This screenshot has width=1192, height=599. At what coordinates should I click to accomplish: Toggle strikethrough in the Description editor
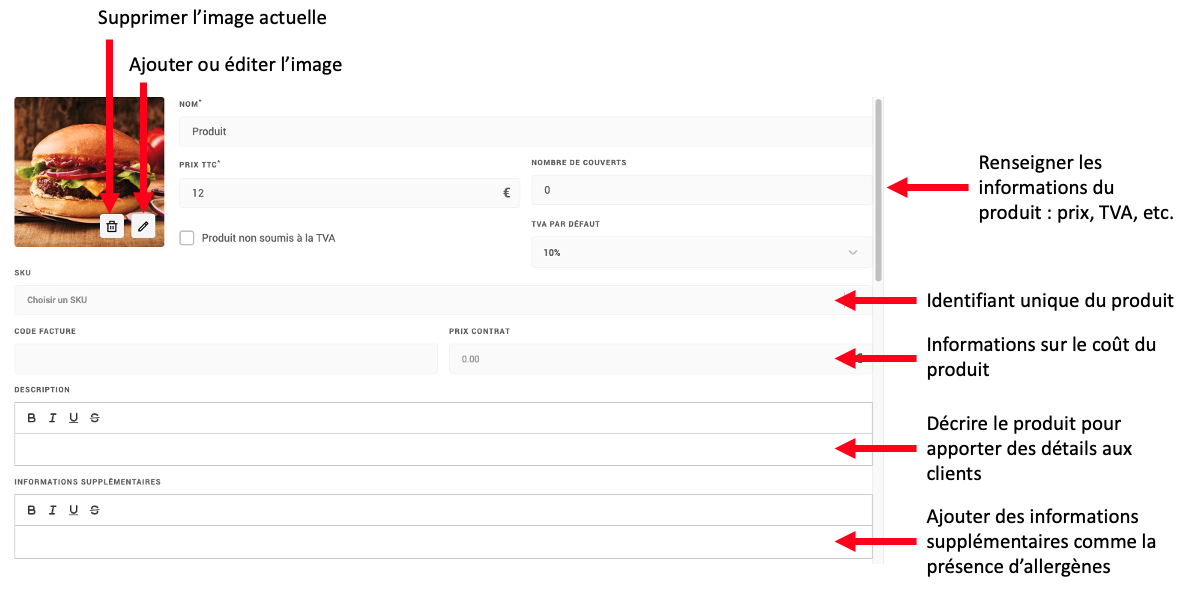tap(95, 418)
